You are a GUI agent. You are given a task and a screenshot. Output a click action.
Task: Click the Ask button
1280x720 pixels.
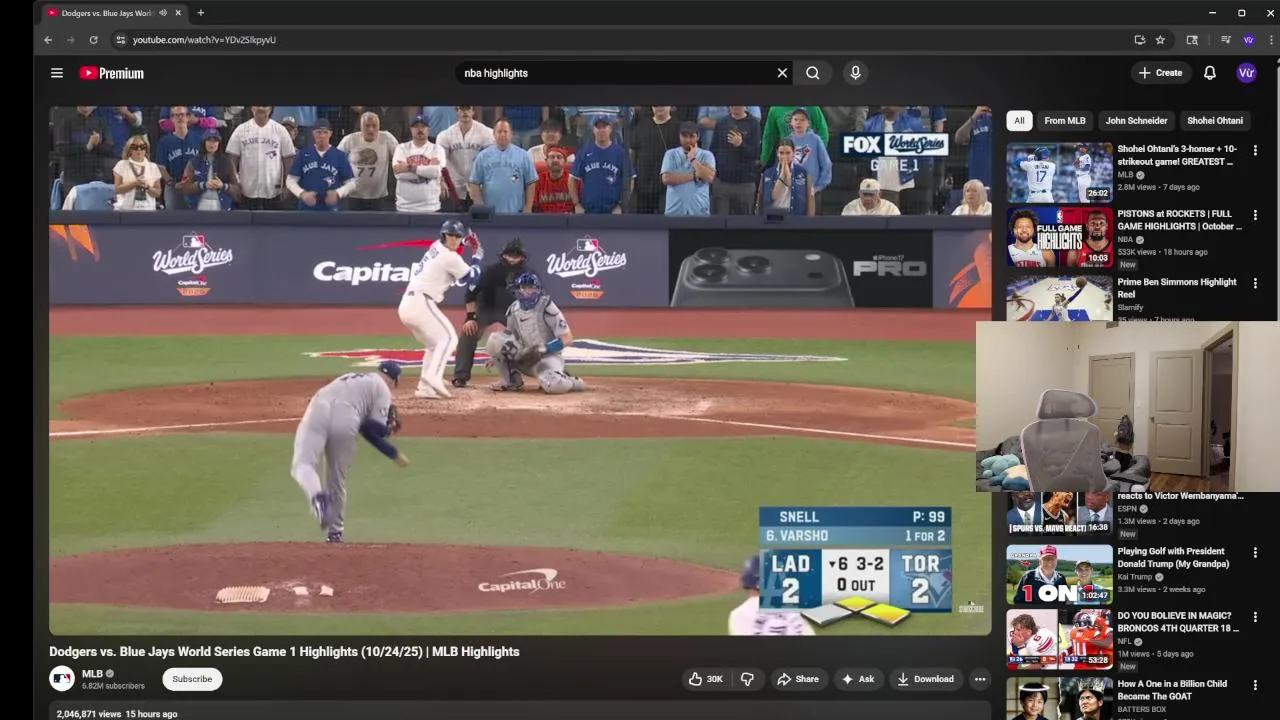click(858, 679)
